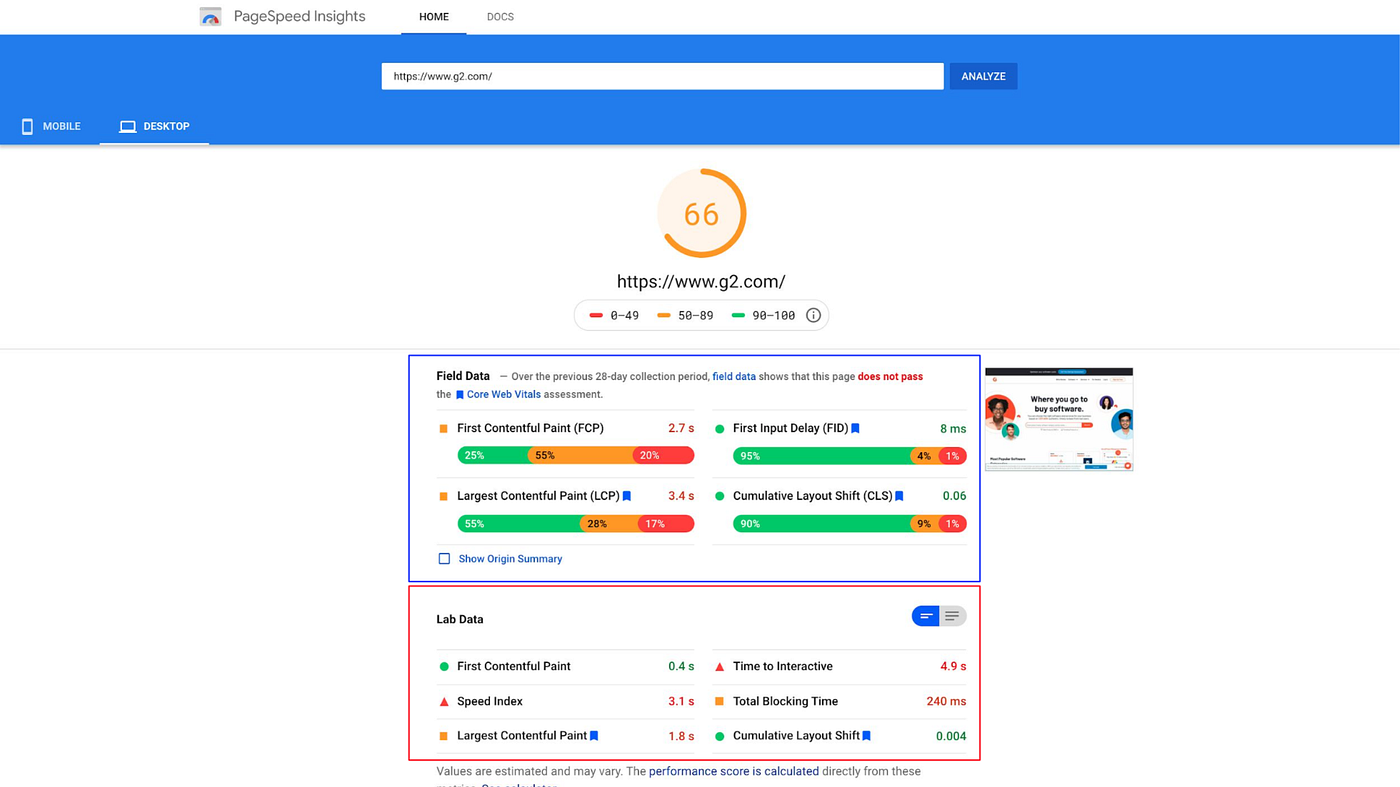Click the https://www.g2.com/ heading under score

pyautogui.click(x=701, y=282)
